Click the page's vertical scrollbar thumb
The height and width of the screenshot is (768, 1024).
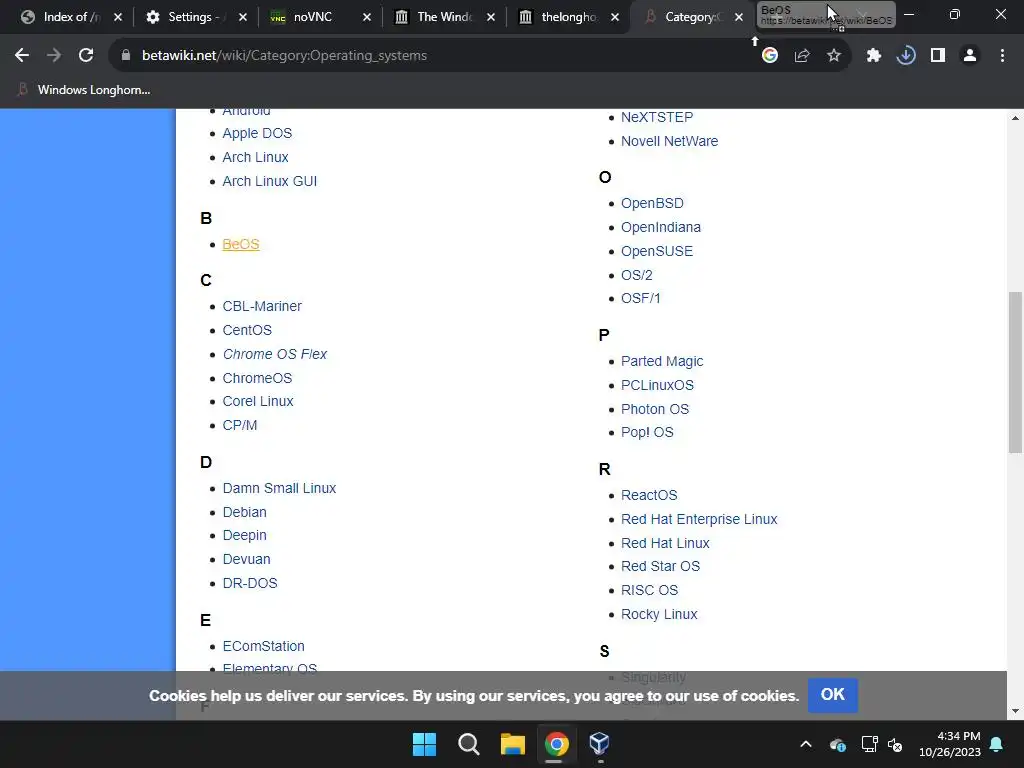(x=1015, y=372)
